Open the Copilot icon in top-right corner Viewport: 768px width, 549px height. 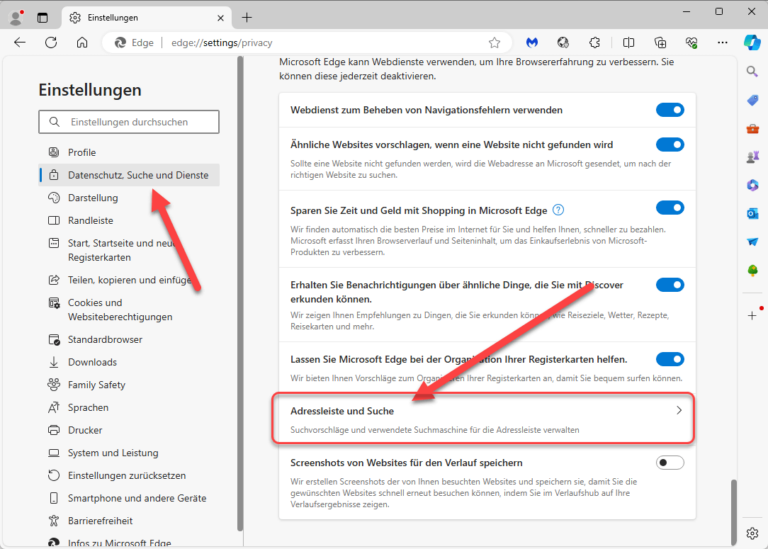tap(752, 43)
